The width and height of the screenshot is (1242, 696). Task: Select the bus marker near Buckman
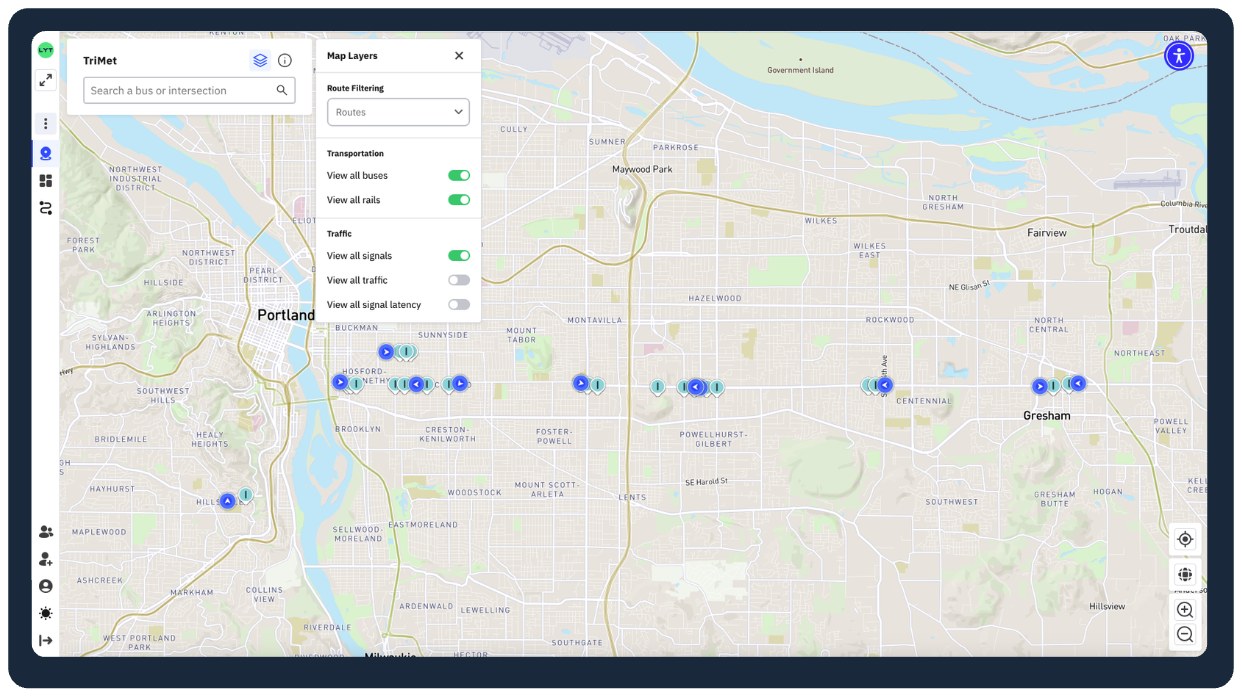(x=386, y=352)
